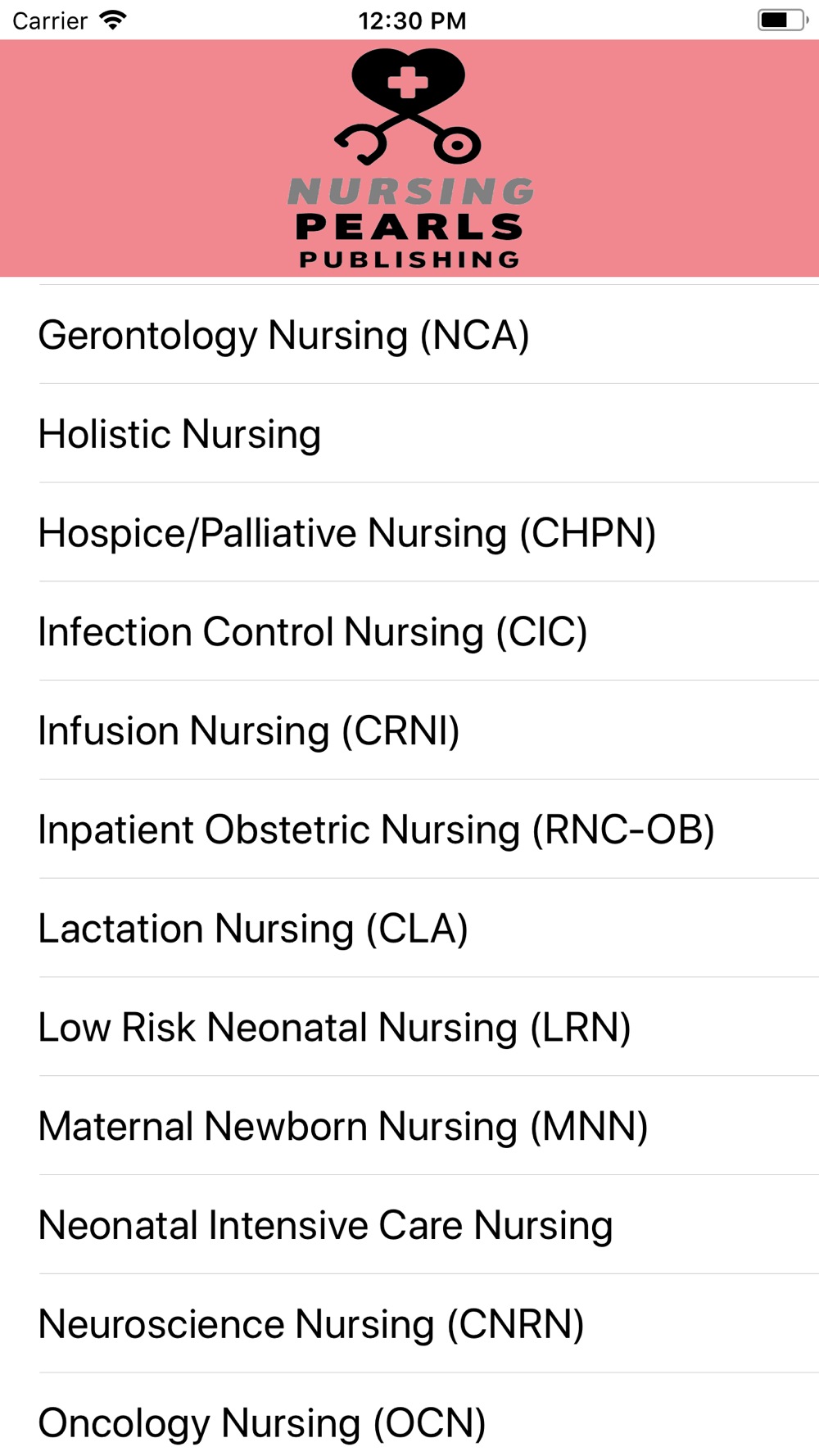Choose Low Risk Neonatal Nursing (LRN)

pos(409,1029)
